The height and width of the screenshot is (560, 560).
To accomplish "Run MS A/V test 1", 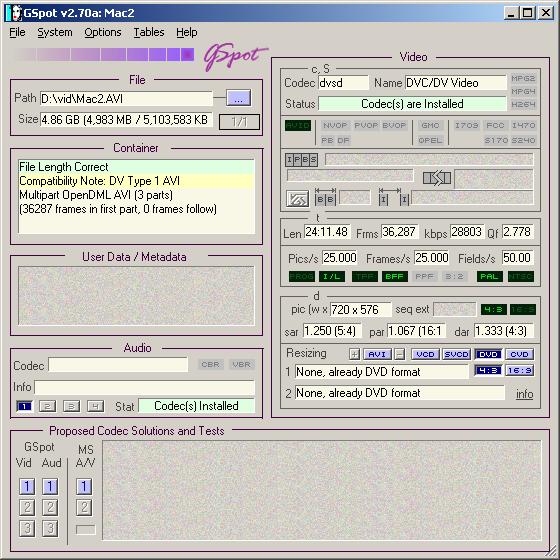I will [x=84, y=486].
